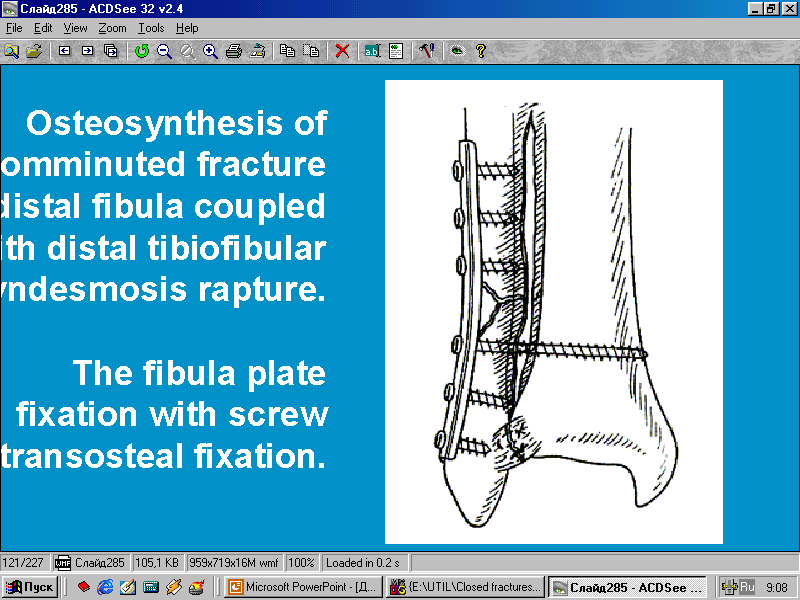Click the move file icon
The height and width of the screenshot is (600, 800).
pos(311,51)
